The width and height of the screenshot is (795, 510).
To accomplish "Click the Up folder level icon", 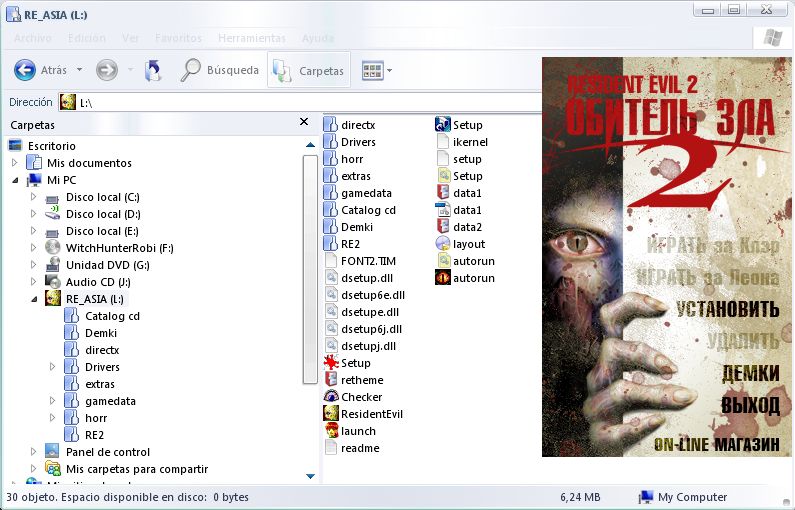I will coord(153,70).
